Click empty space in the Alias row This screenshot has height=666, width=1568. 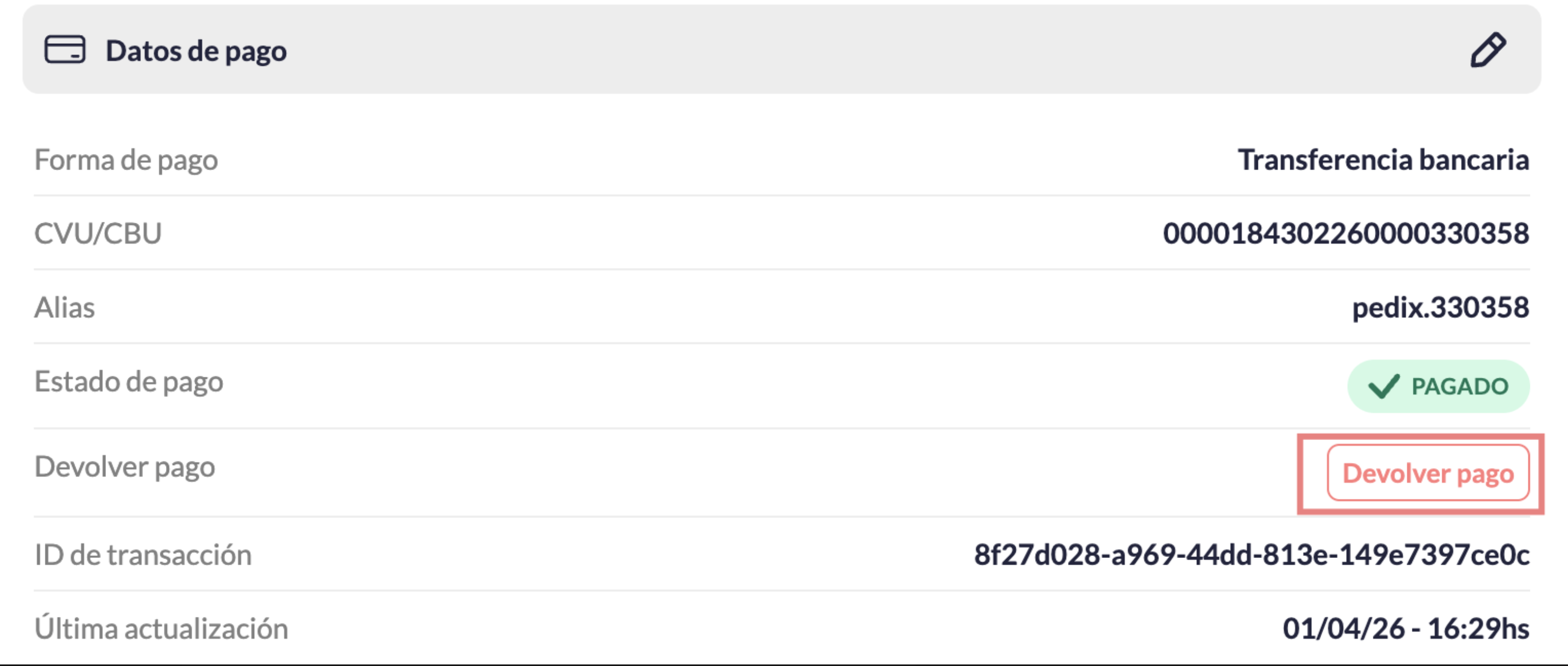[x=730, y=307]
